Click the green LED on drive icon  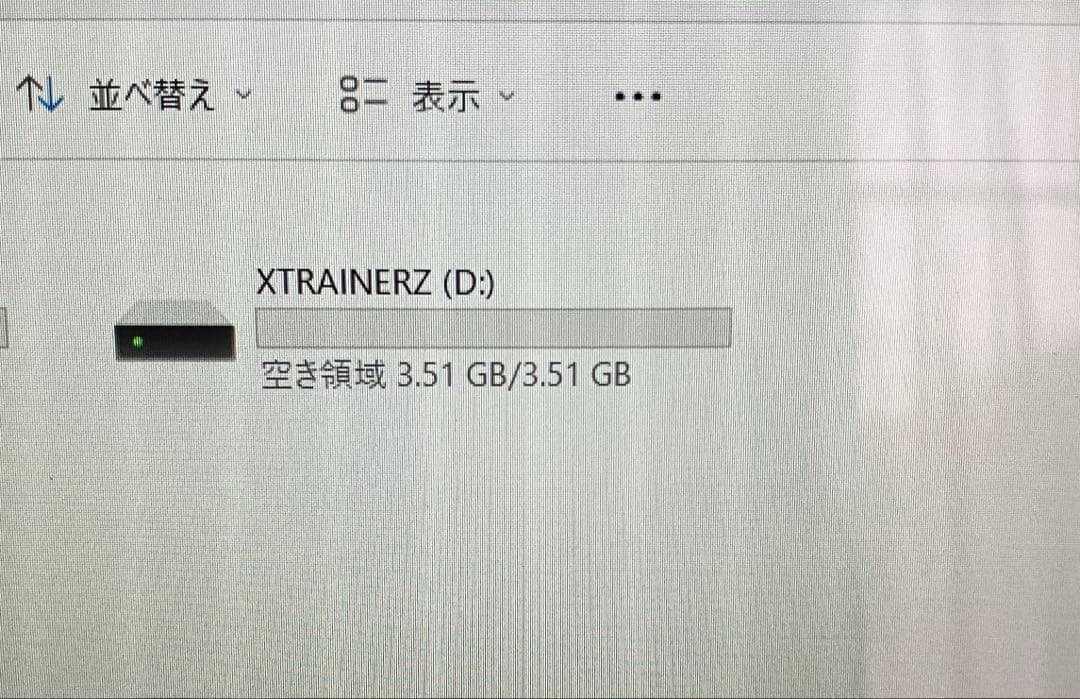click(138, 342)
